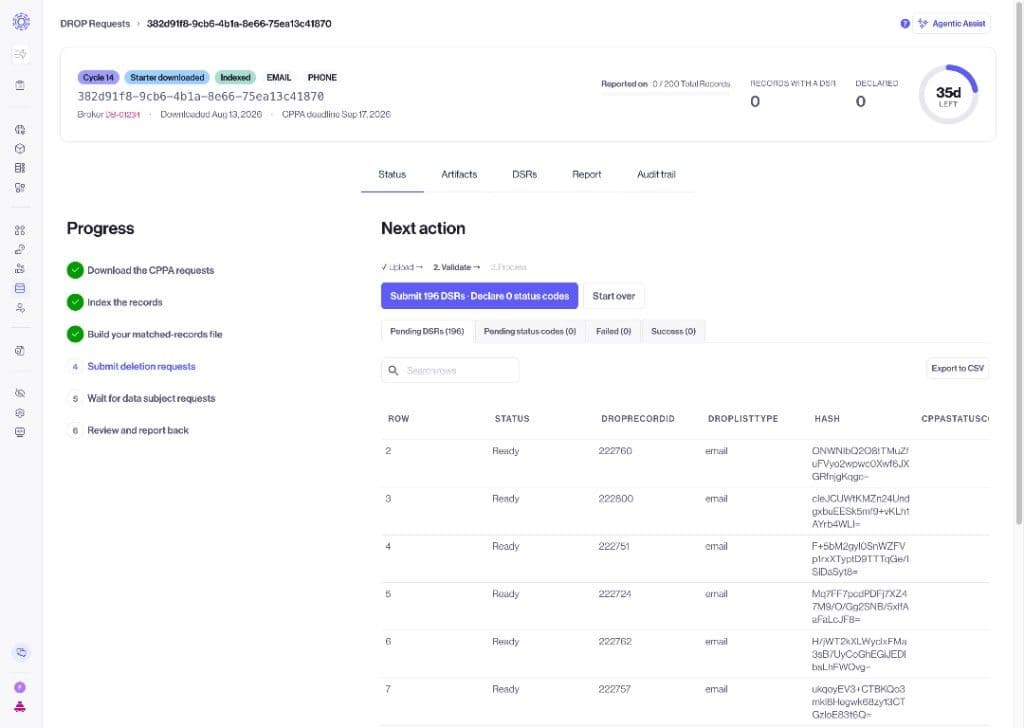Open the Broker ID link
Screen dimensions: 1024x728
(123, 114)
